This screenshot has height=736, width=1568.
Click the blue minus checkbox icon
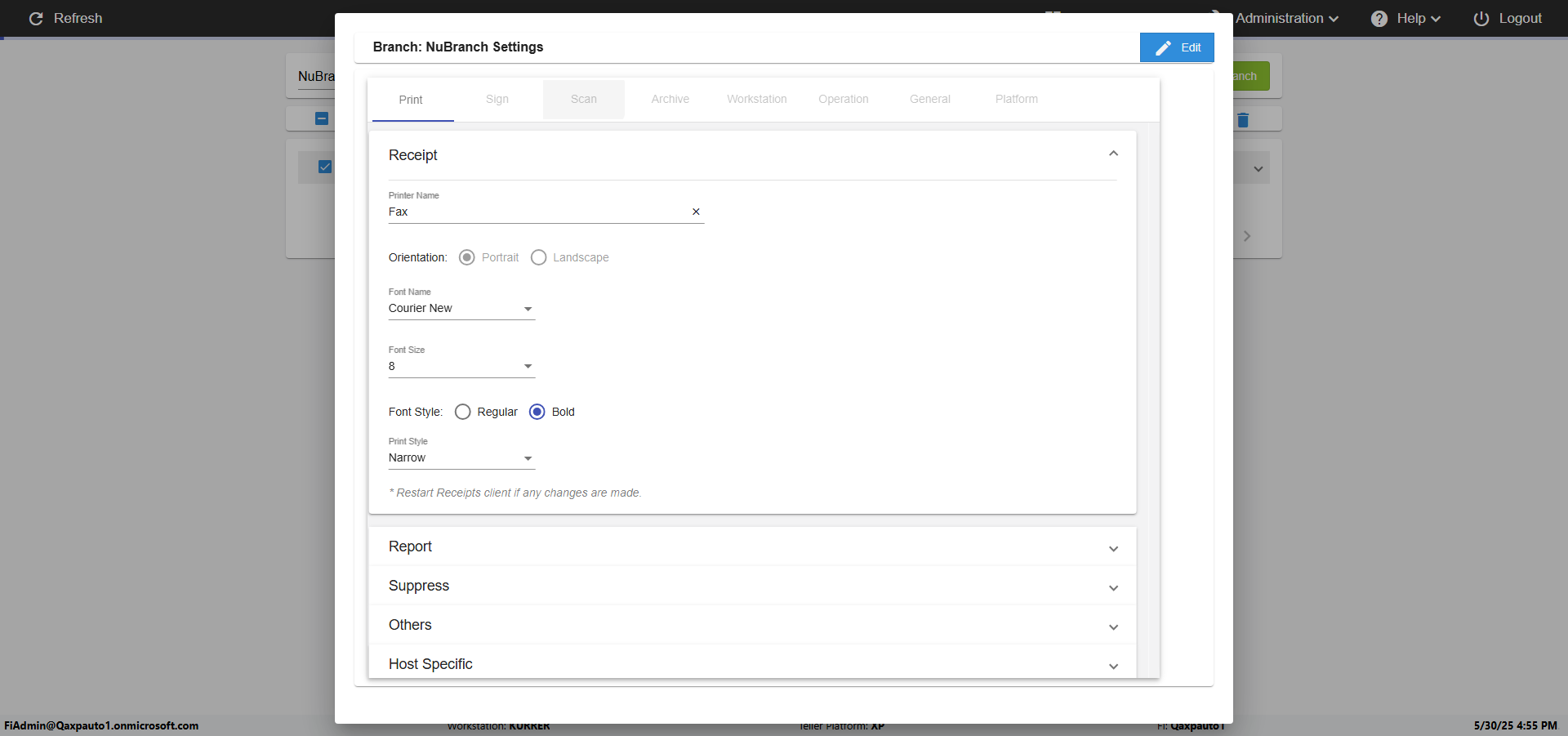(322, 118)
